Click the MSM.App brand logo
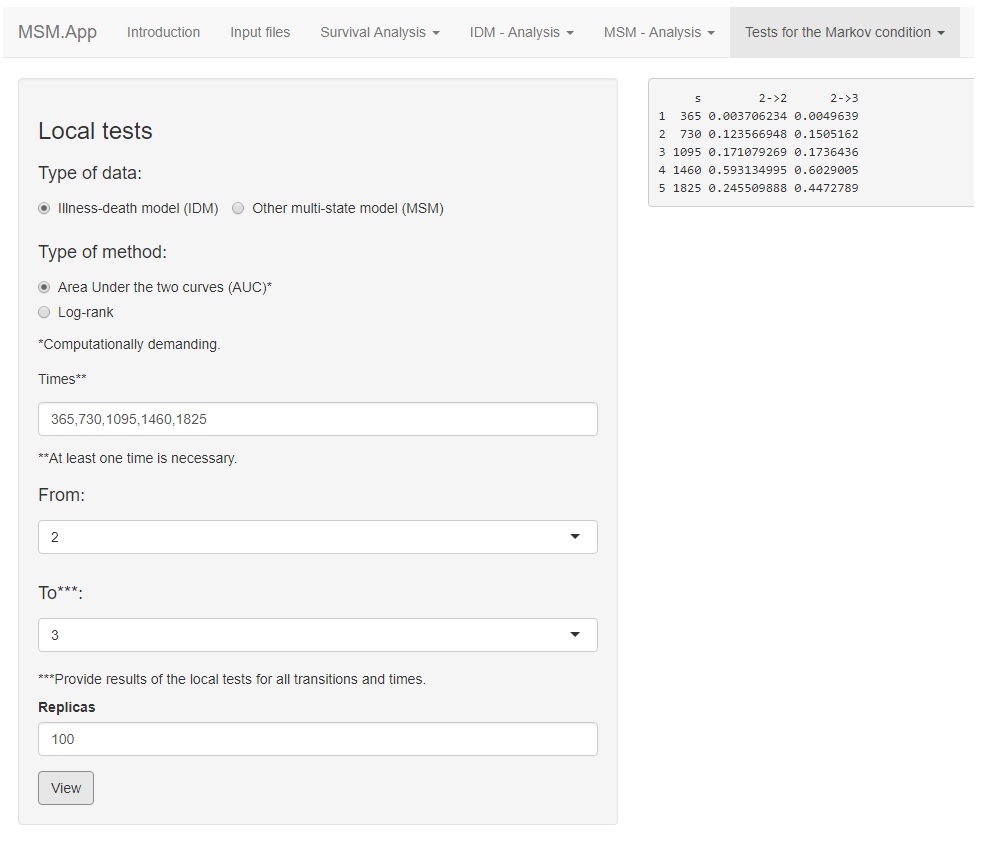This screenshot has width=981, height=841. click(x=57, y=32)
